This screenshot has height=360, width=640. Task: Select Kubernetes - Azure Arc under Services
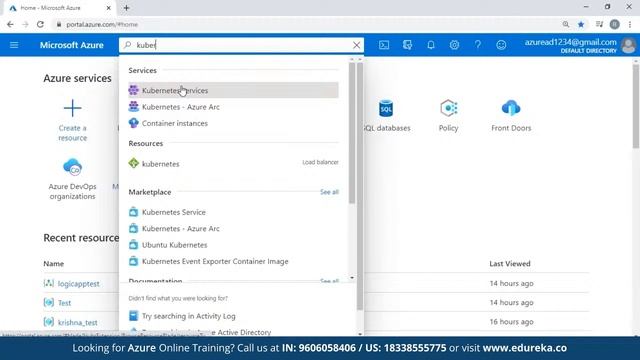point(233,107)
